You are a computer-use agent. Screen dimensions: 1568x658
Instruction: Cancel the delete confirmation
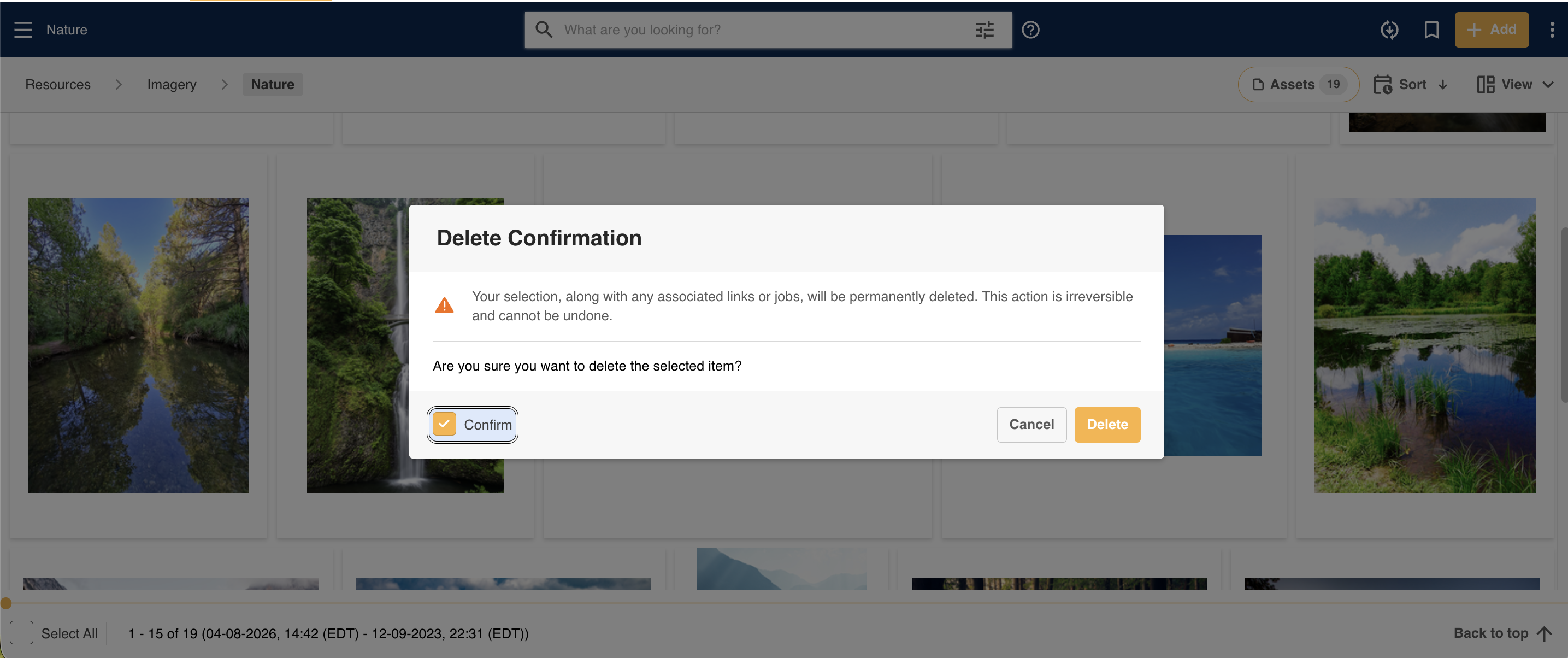pos(1031,424)
